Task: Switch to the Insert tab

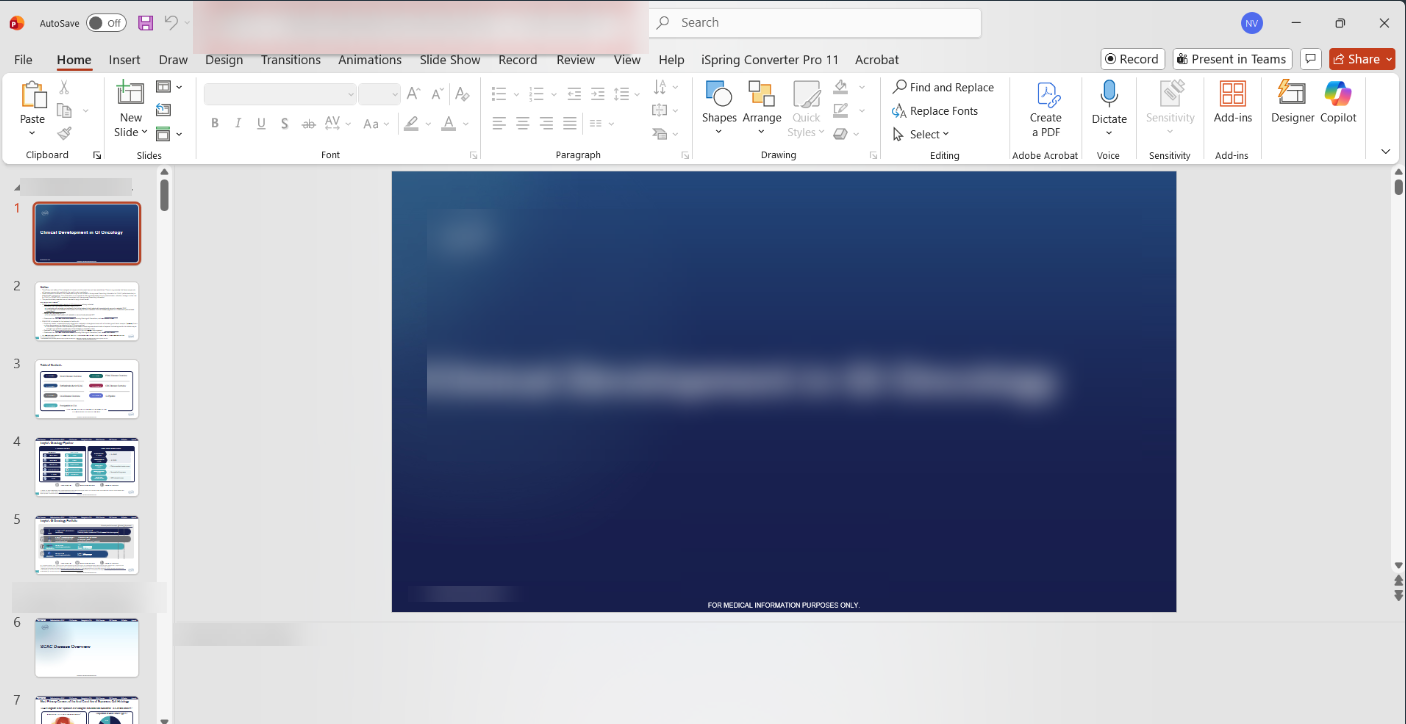Action: pos(125,60)
